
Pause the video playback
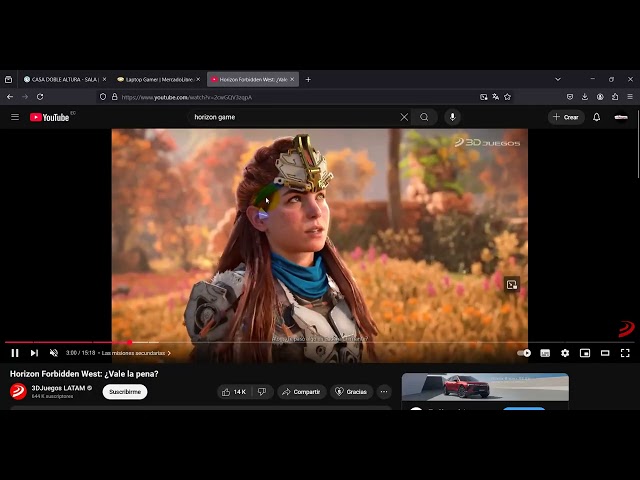(15, 353)
